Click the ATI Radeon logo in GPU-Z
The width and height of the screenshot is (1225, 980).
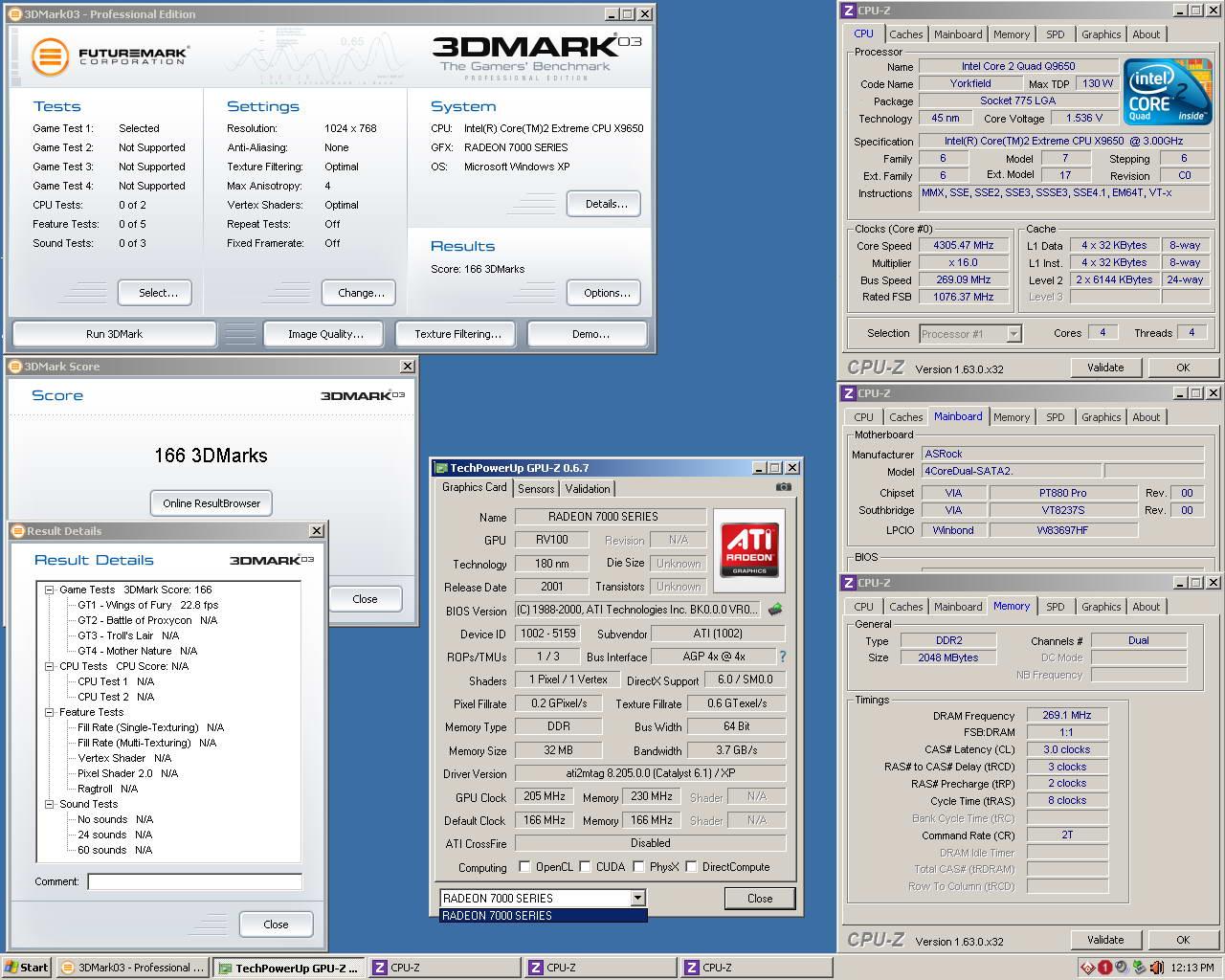(x=748, y=549)
